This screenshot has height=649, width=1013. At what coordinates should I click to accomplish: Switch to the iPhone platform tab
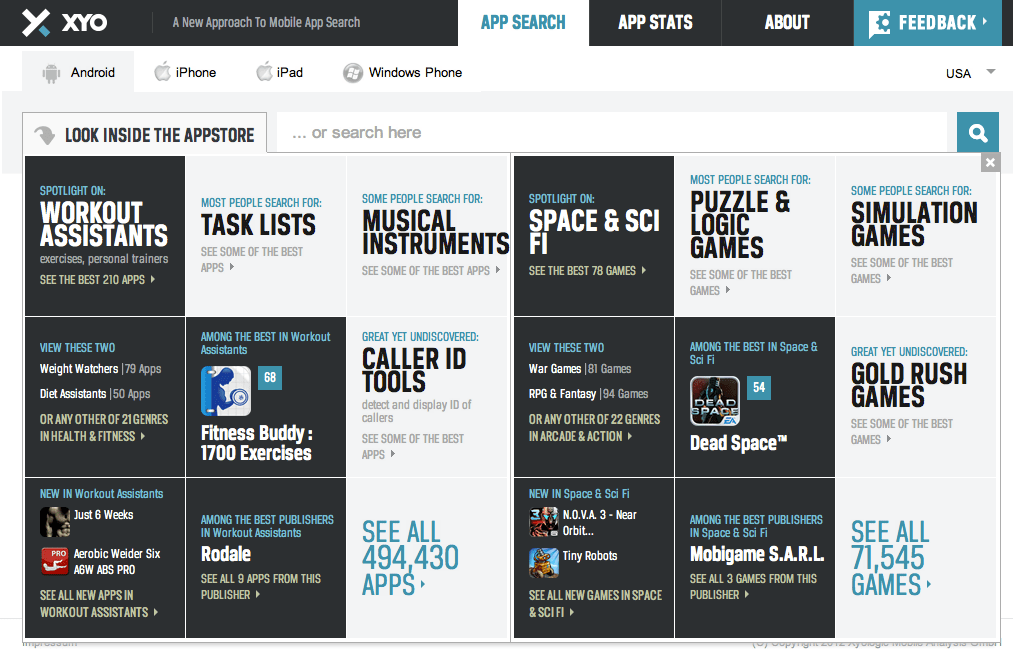[x=185, y=72]
